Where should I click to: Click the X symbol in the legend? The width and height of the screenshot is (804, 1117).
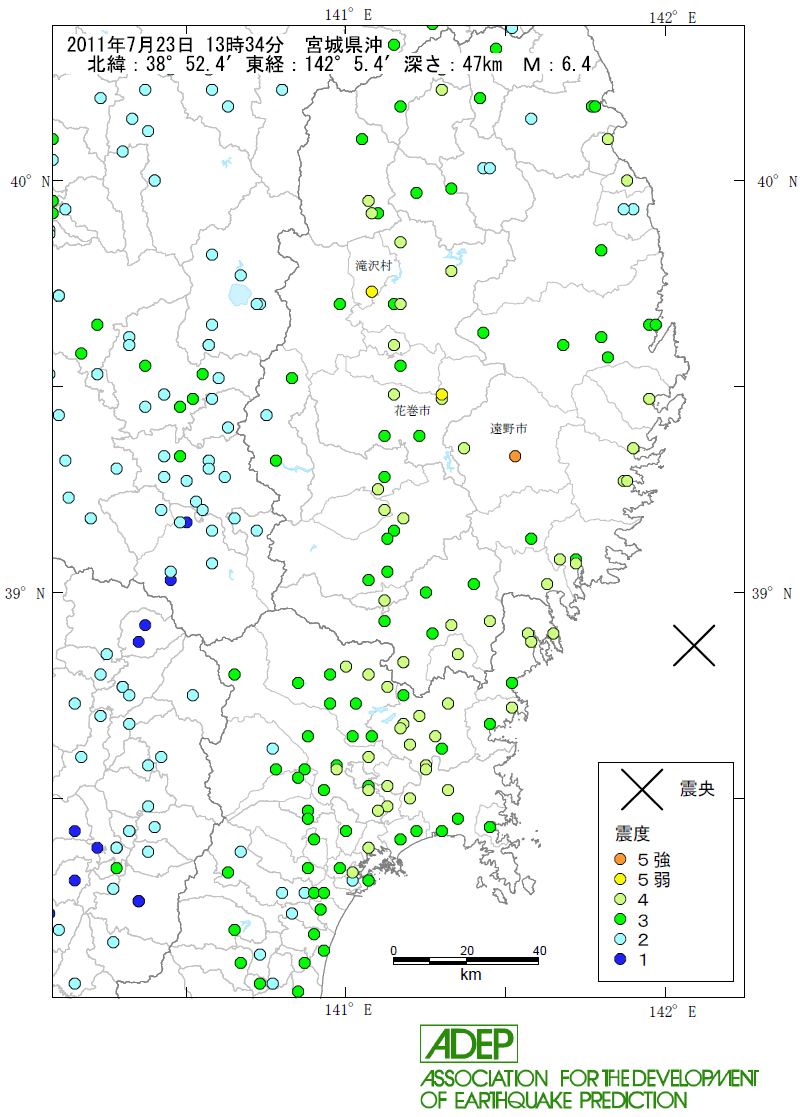pyautogui.click(x=642, y=789)
